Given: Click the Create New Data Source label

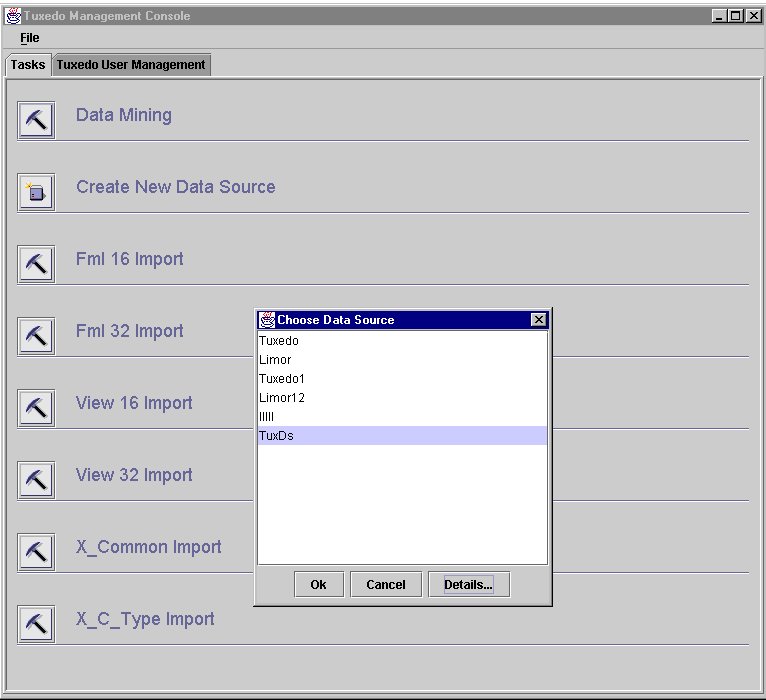Looking at the screenshot, I should click(x=175, y=187).
